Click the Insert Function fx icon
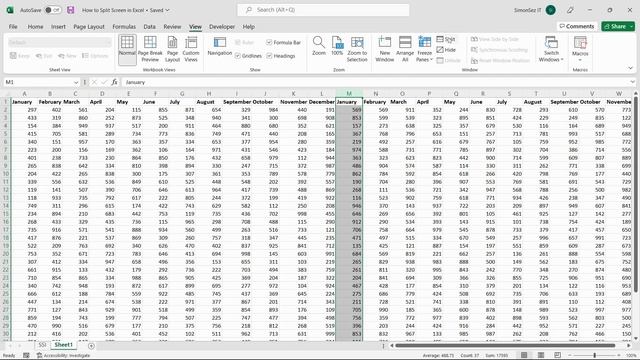 (x=114, y=82)
